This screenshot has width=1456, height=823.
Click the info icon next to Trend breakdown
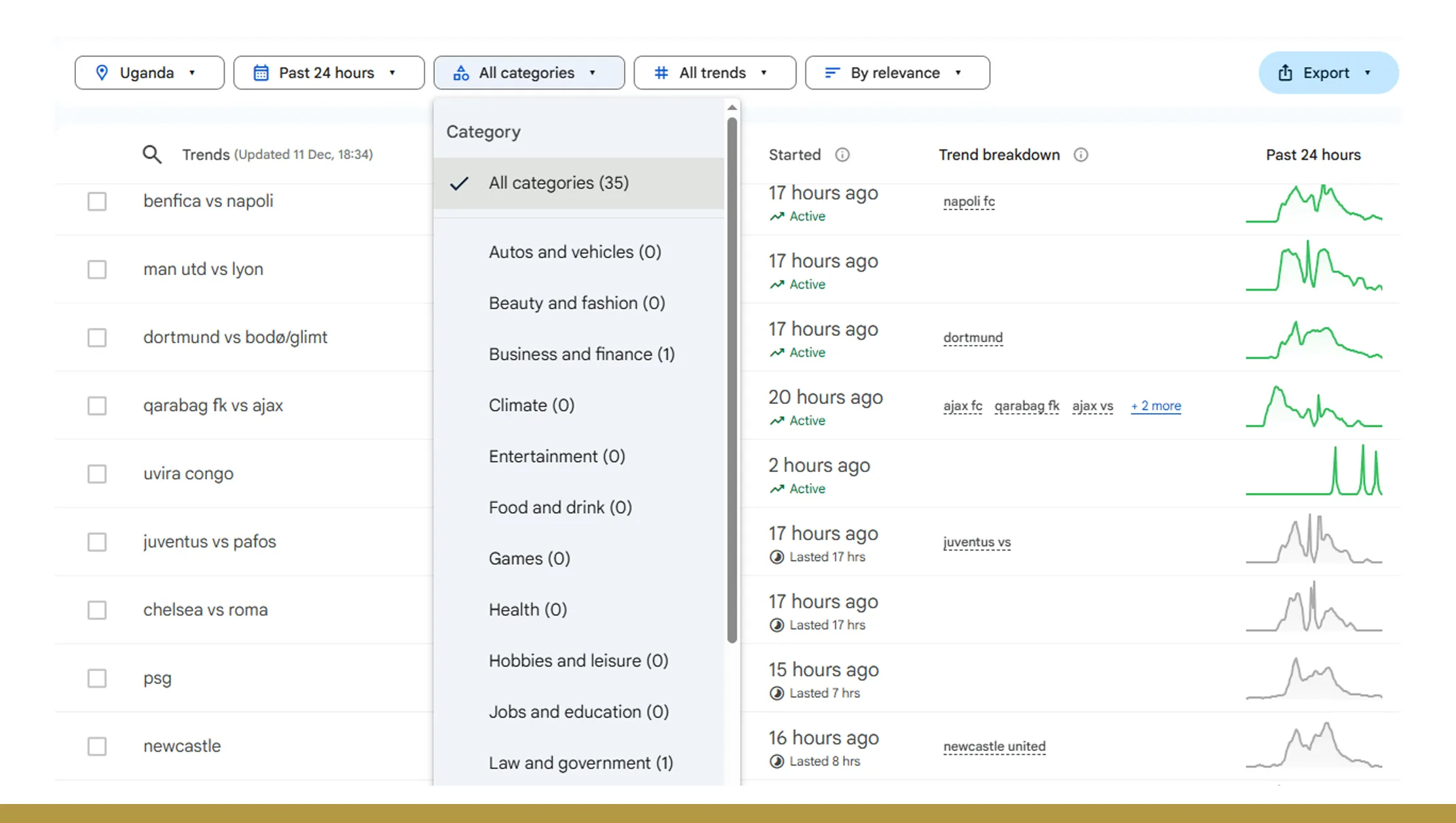pyautogui.click(x=1081, y=155)
